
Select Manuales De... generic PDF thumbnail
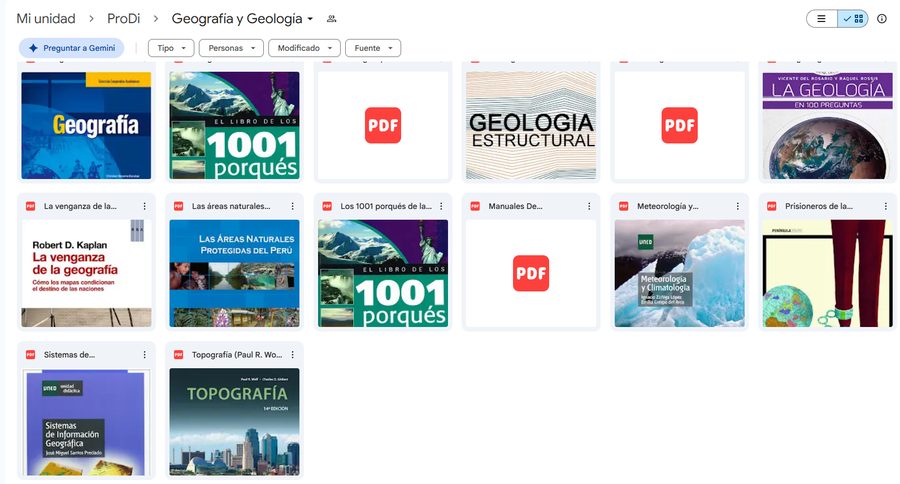pos(531,273)
